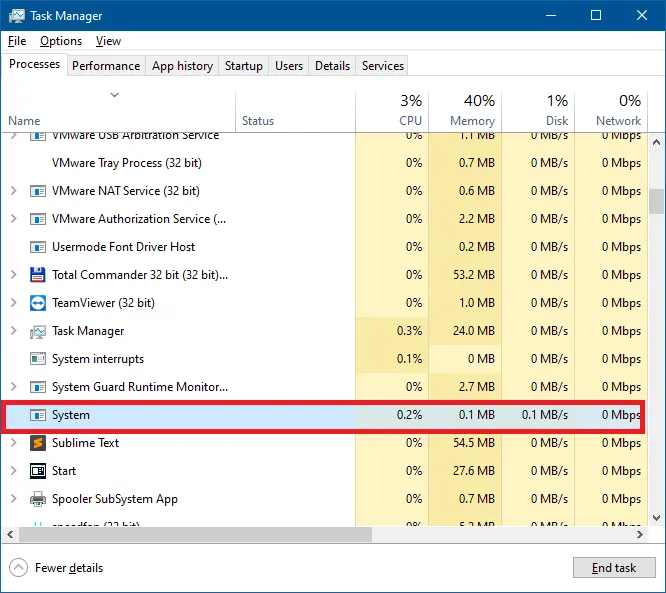Expand the TeamViewer process group
Screen dimensions: 666x593
click(x=14, y=303)
